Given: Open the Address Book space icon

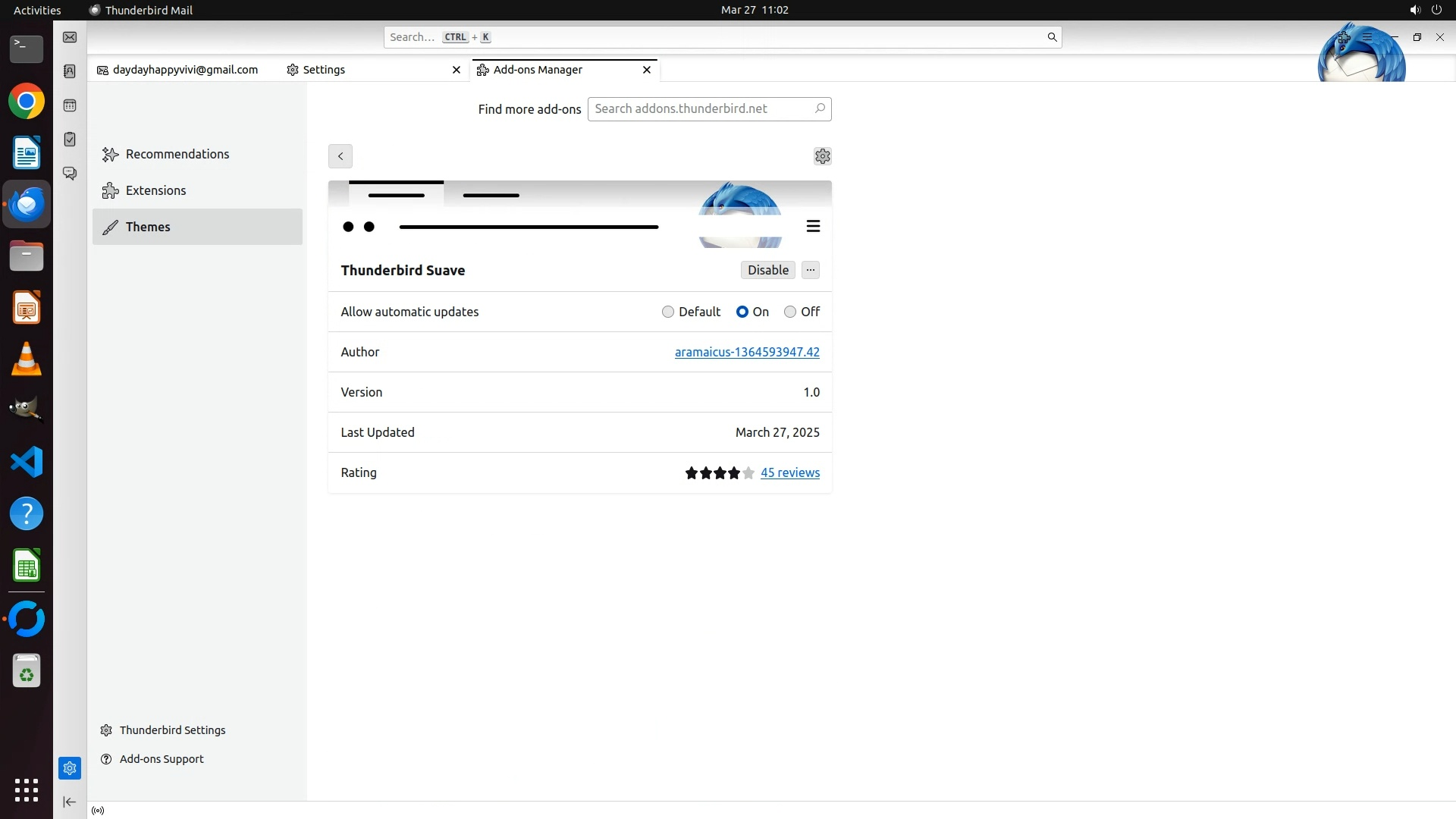Looking at the screenshot, I should (x=70, y=71).
